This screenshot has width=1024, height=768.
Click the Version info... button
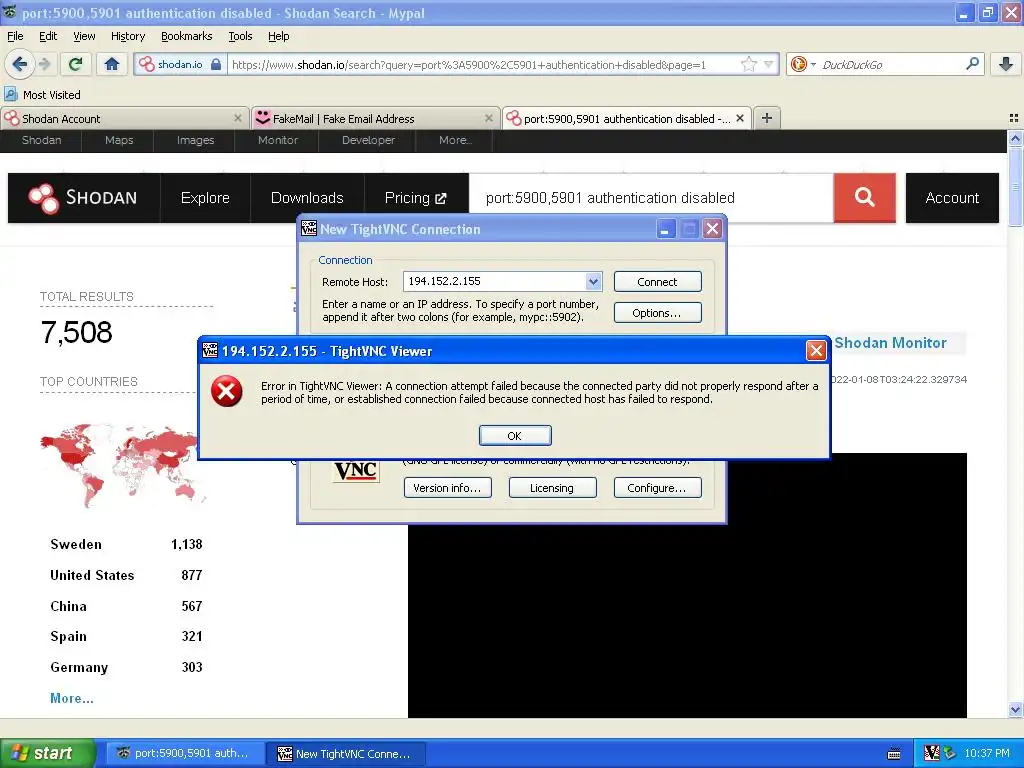(447, 488)
